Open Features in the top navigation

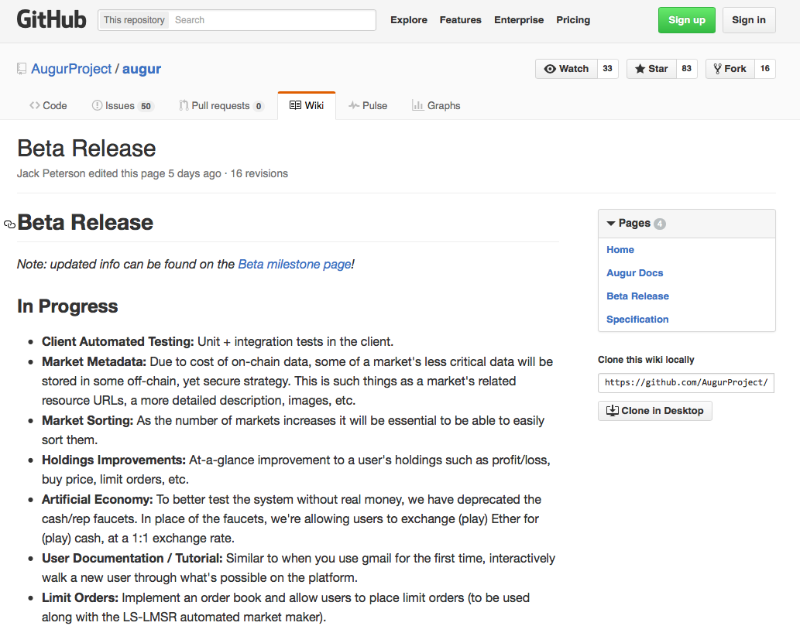coord(460,20)
